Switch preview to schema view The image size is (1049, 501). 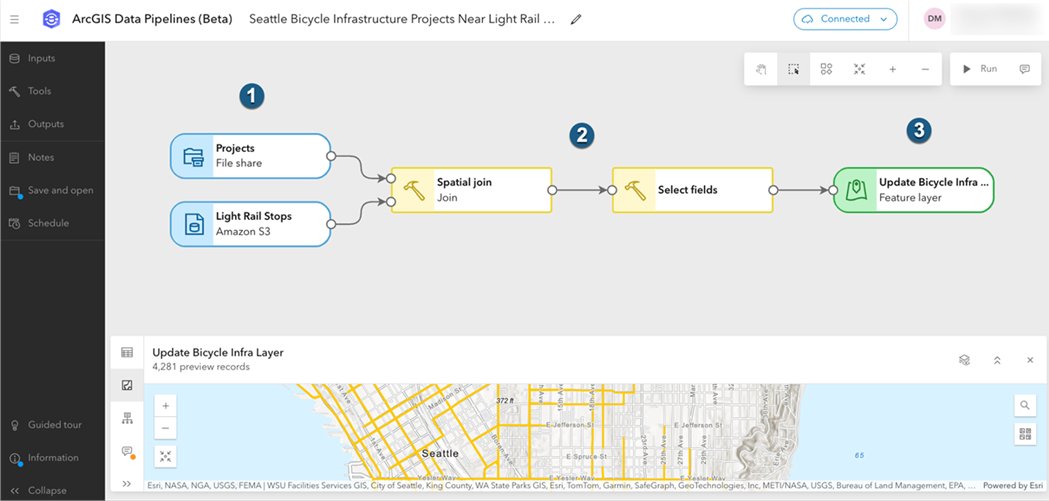(127, 418)
